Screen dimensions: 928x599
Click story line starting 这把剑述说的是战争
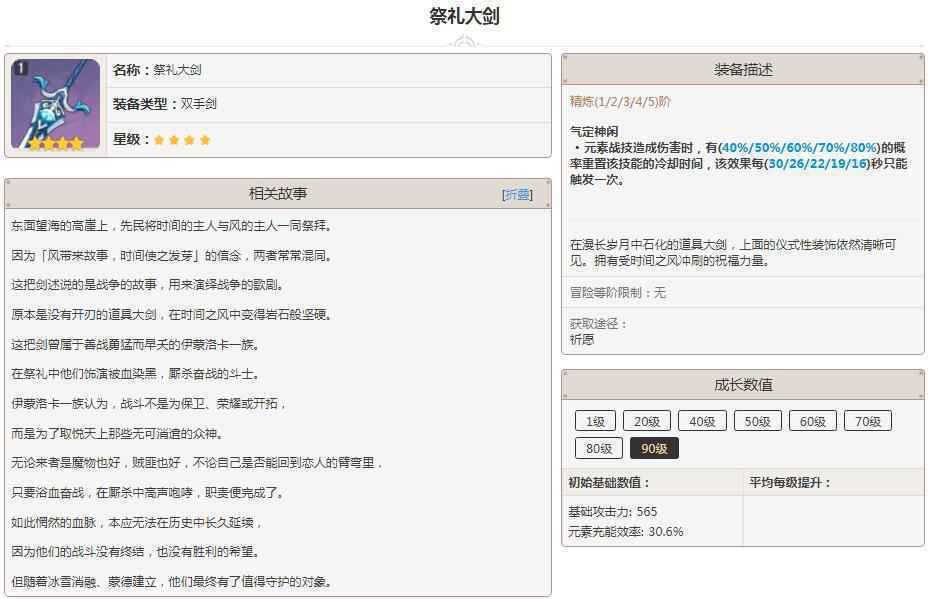coord(149,285)
